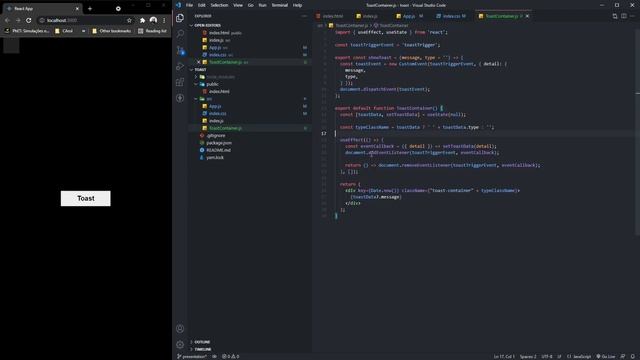Open the Run and Debug view

[180, 66]
